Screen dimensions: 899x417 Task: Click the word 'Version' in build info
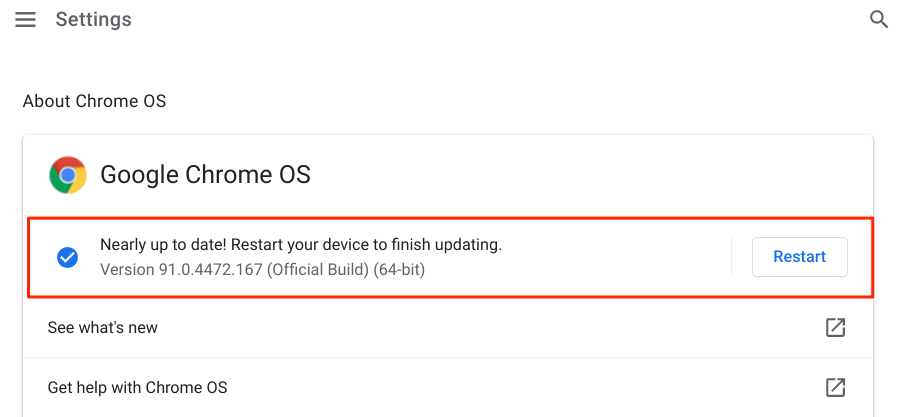[x=125, y=270]
